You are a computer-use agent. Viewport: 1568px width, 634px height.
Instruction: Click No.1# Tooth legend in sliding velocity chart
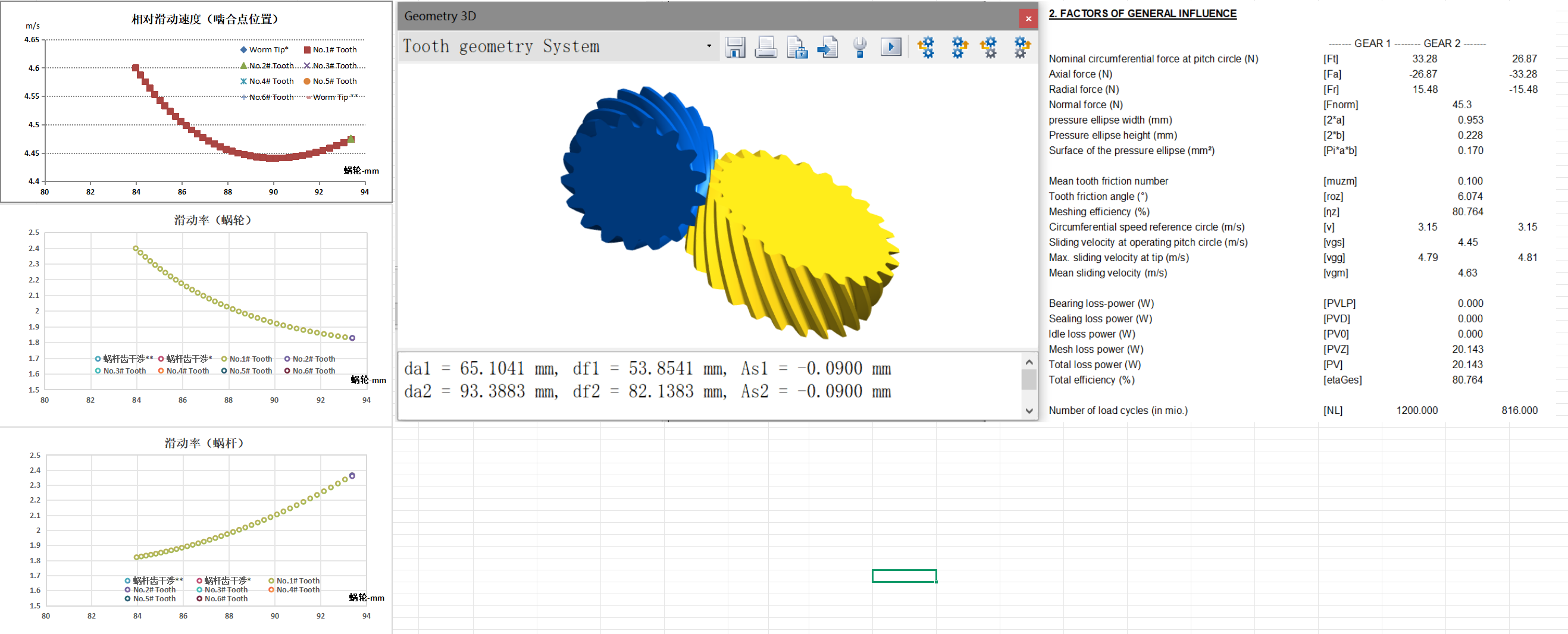pyautogui.click(x=330, y=50)
